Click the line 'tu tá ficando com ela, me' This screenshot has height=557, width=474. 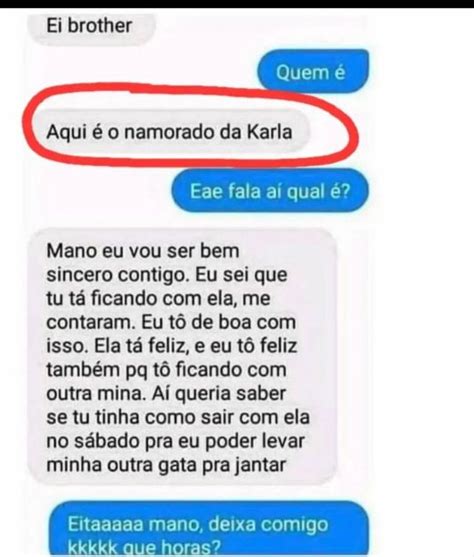tap(158, 298)
